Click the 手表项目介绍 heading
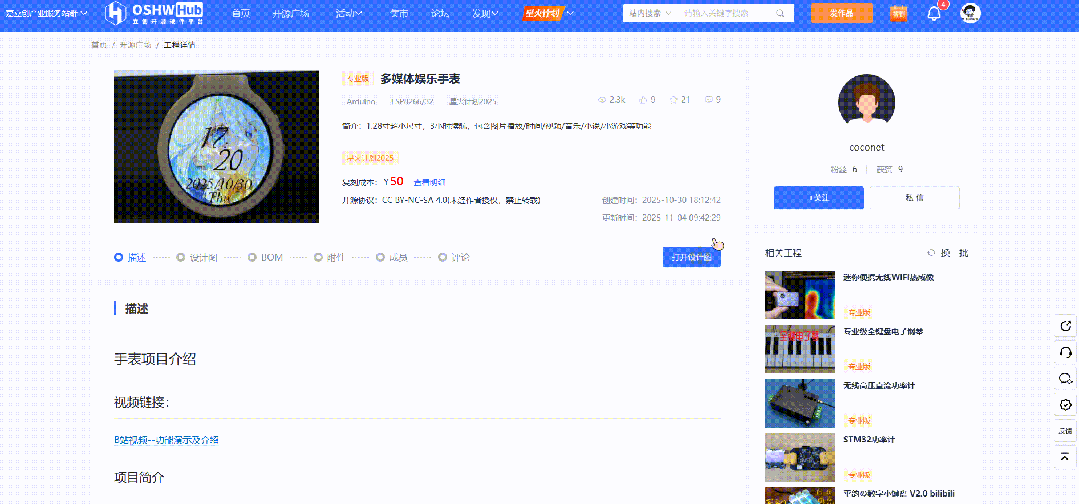Image resolution: width=1079 pixels, height=504 pixels. coord(155,359)
